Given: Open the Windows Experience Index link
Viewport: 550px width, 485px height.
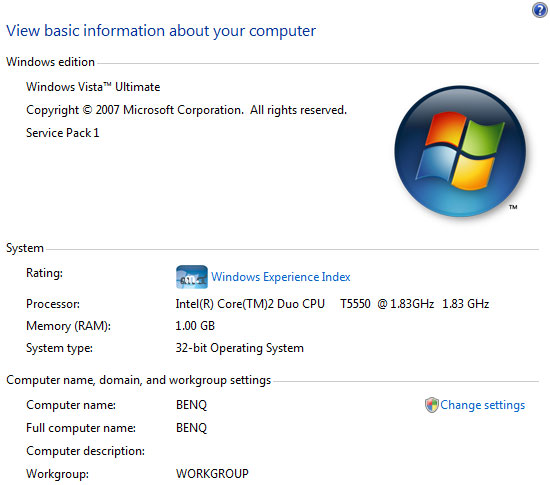Looking at the screenshot, I should click(281, 277).
